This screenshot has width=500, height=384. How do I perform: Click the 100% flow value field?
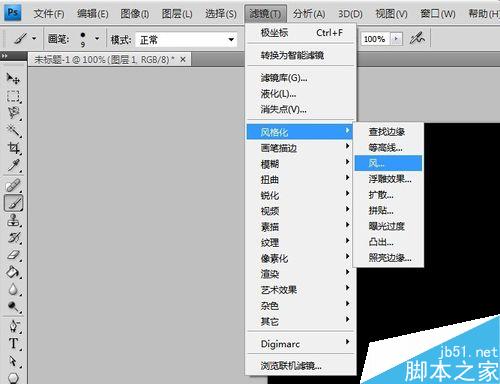tap(375, 39)
